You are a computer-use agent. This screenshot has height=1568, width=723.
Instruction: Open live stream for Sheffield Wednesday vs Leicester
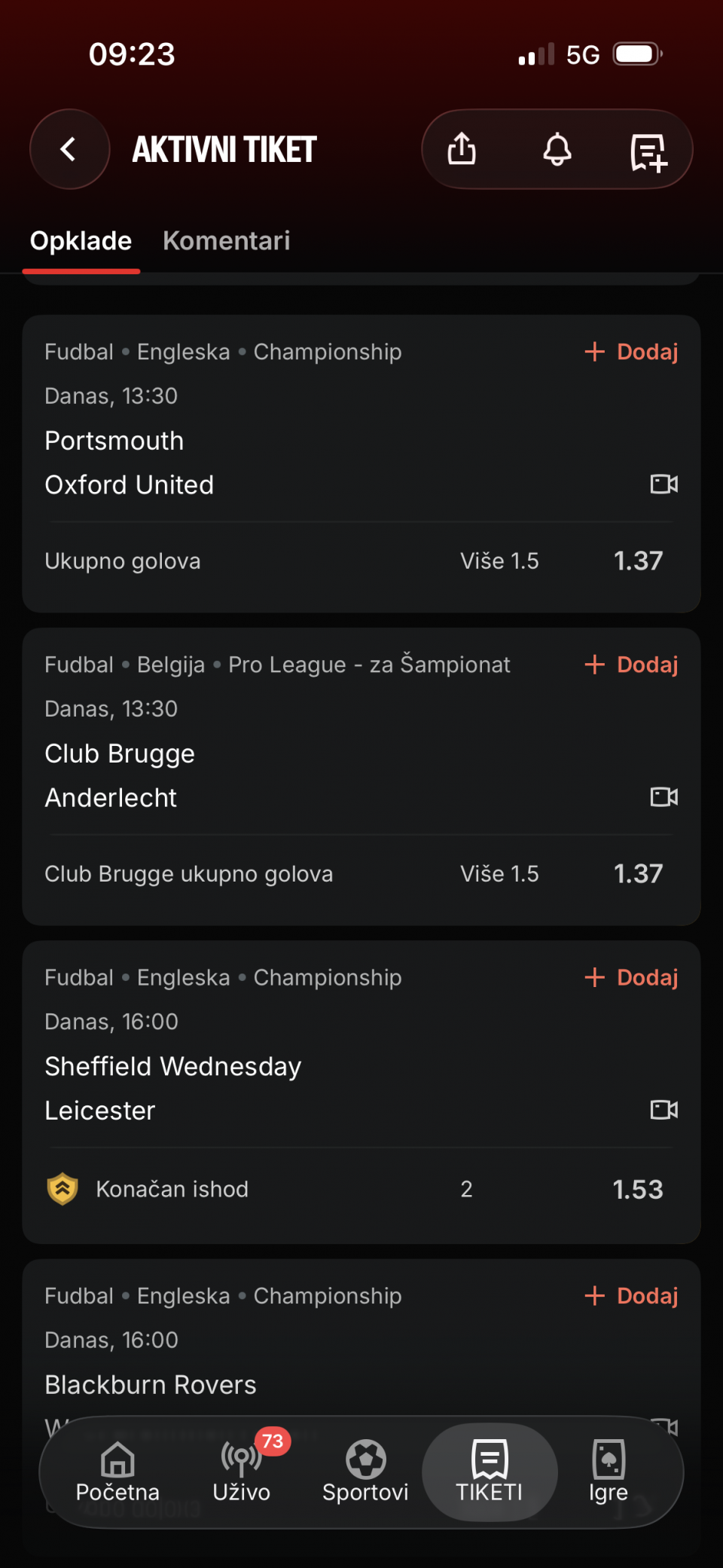(664, 1109)
